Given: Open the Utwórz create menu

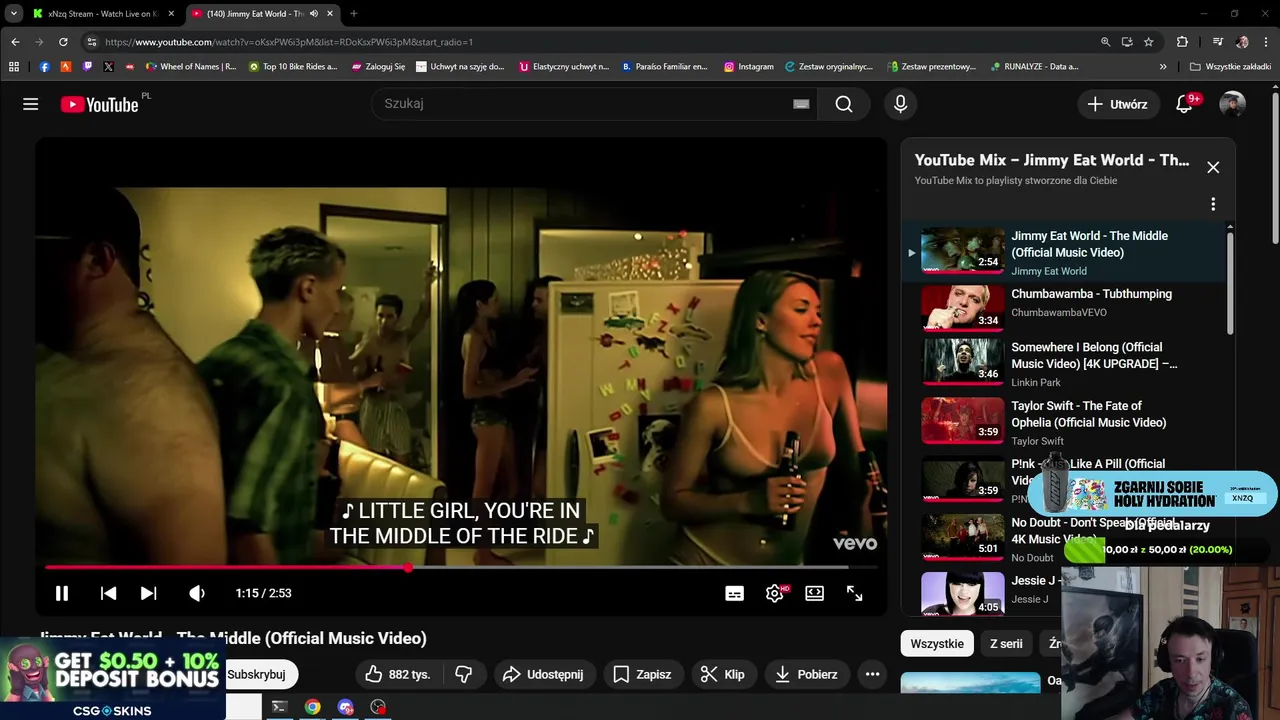Looking at the screenshot, I should click(1117, 104).
